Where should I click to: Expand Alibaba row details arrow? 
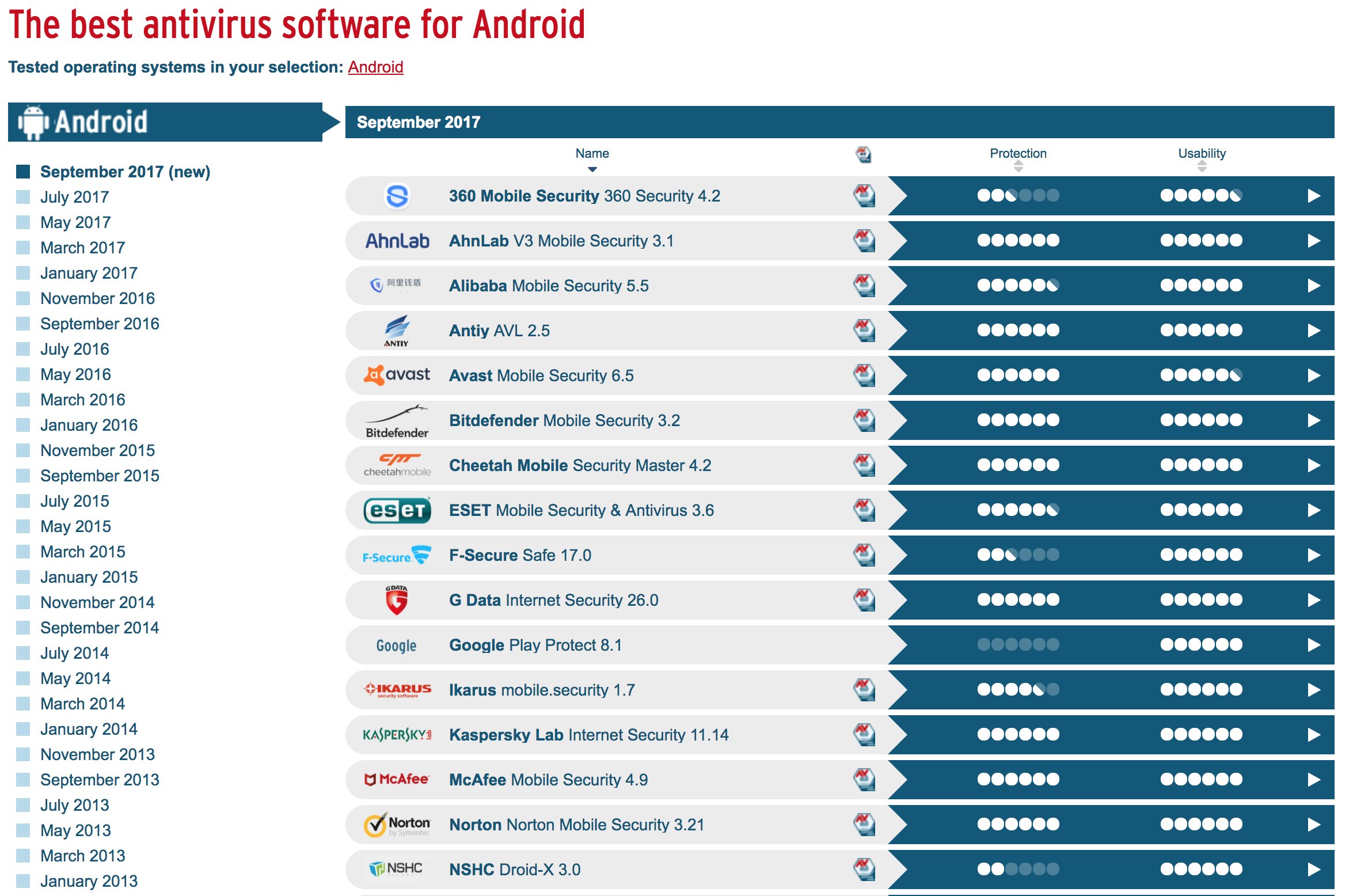click(1313, 286)
